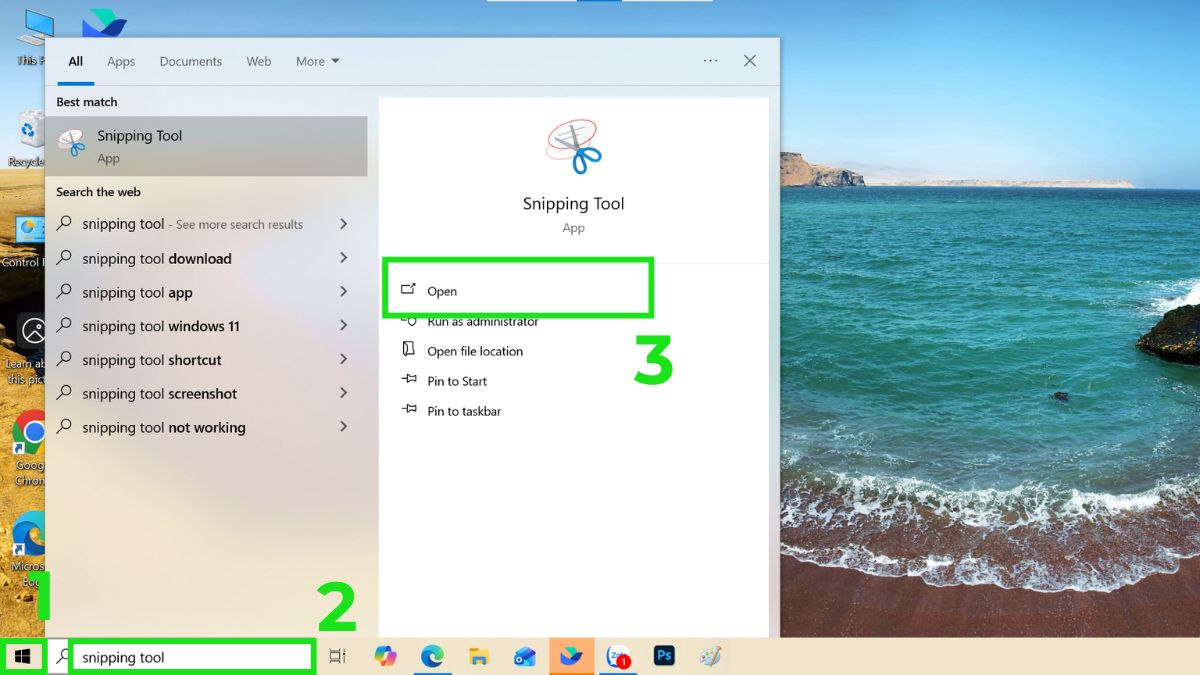Open the ellipsis options menu
The height and width of the screenshot is (675, 1200).
tap(710, 61)
